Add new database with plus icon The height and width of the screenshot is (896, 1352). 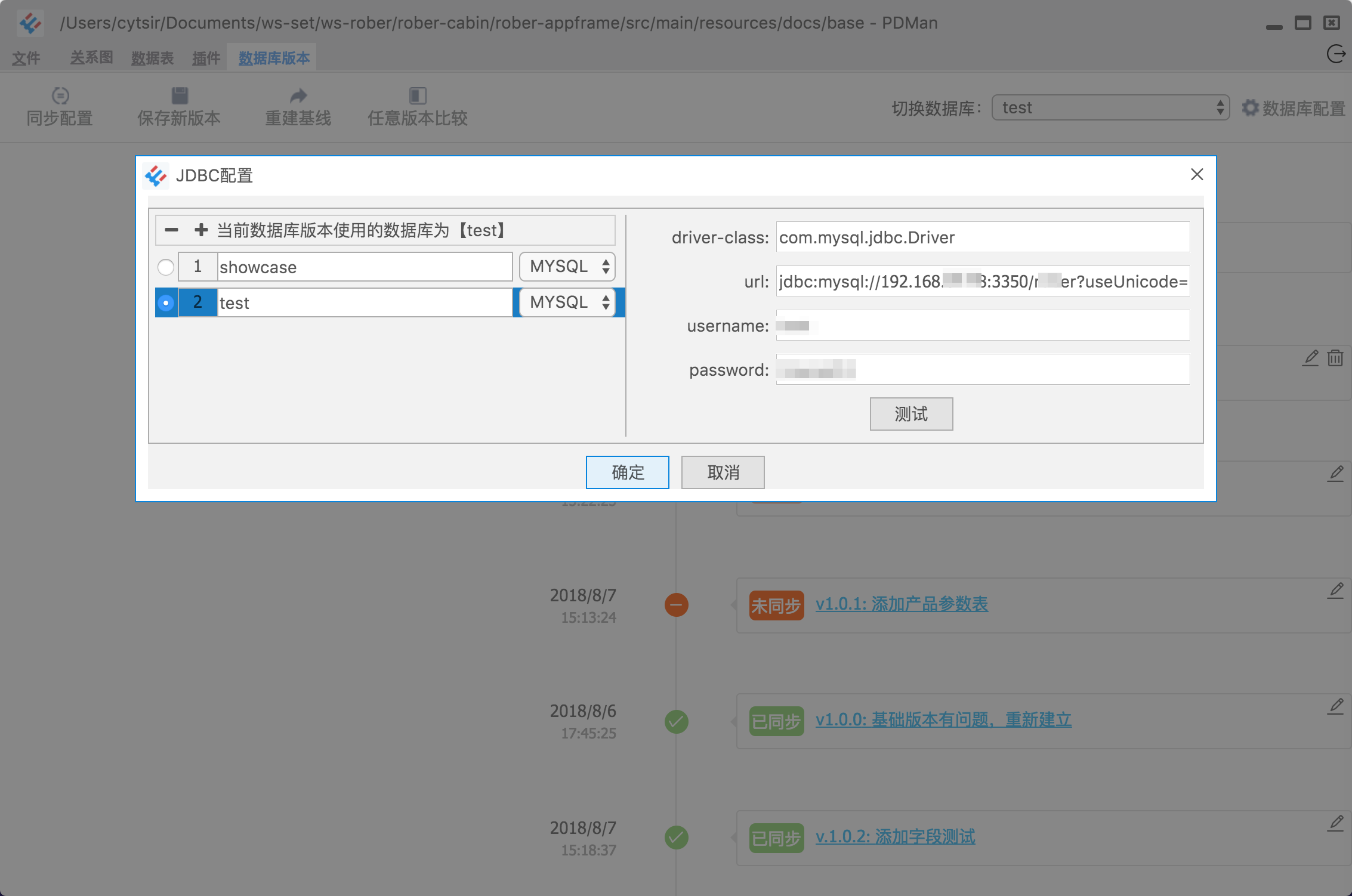pos(201,230)
